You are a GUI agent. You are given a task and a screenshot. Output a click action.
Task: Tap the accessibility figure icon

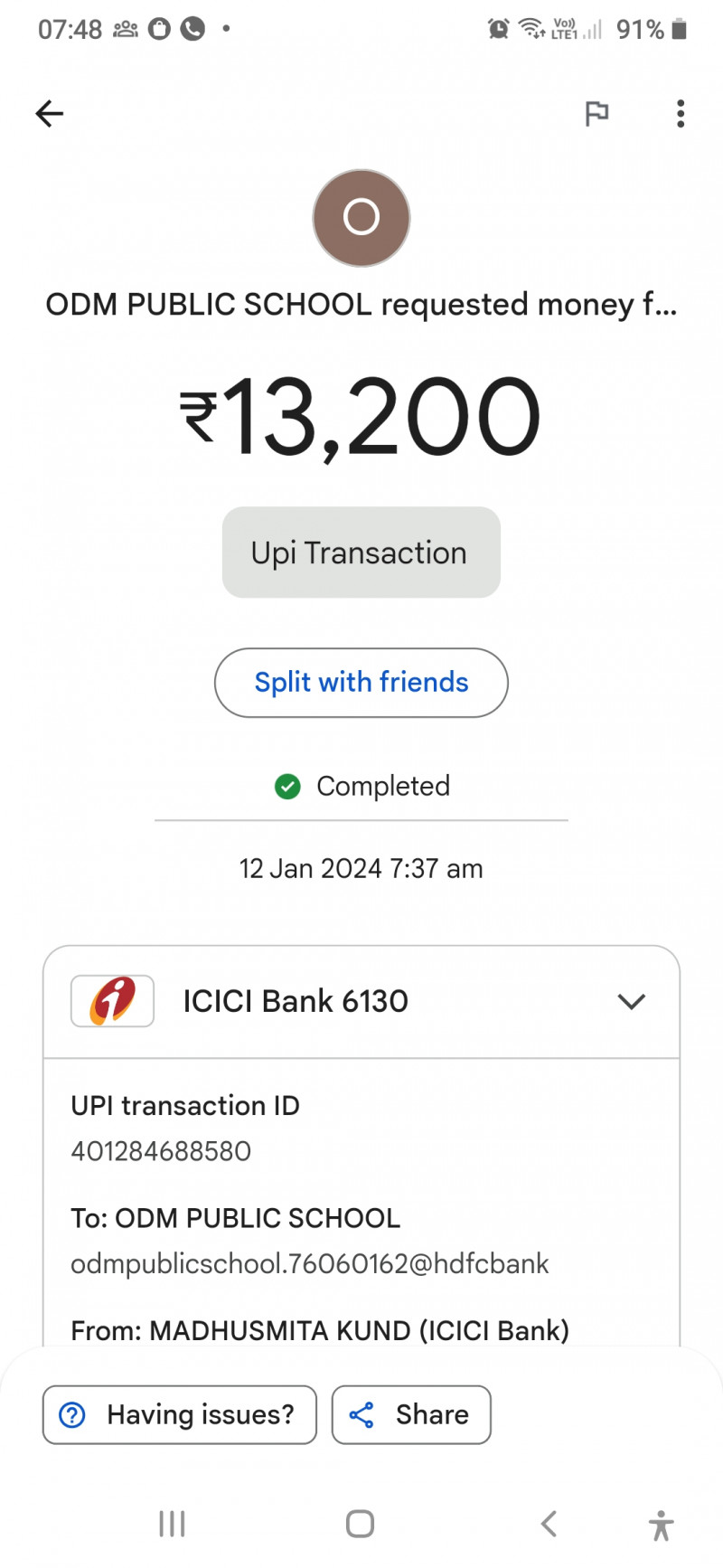pos(661,1525)
